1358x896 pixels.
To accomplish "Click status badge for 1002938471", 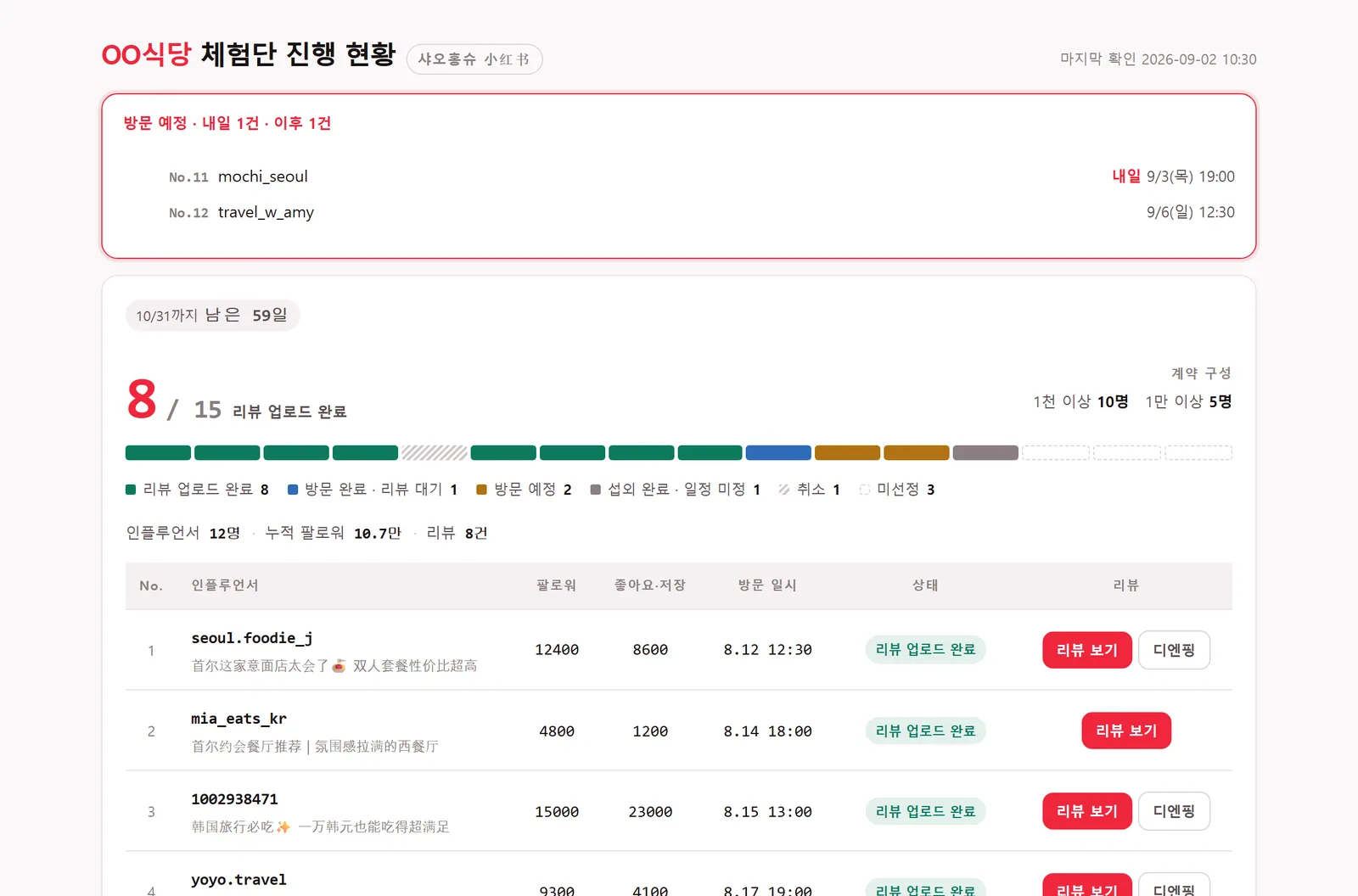I will (x=925, y=811).
